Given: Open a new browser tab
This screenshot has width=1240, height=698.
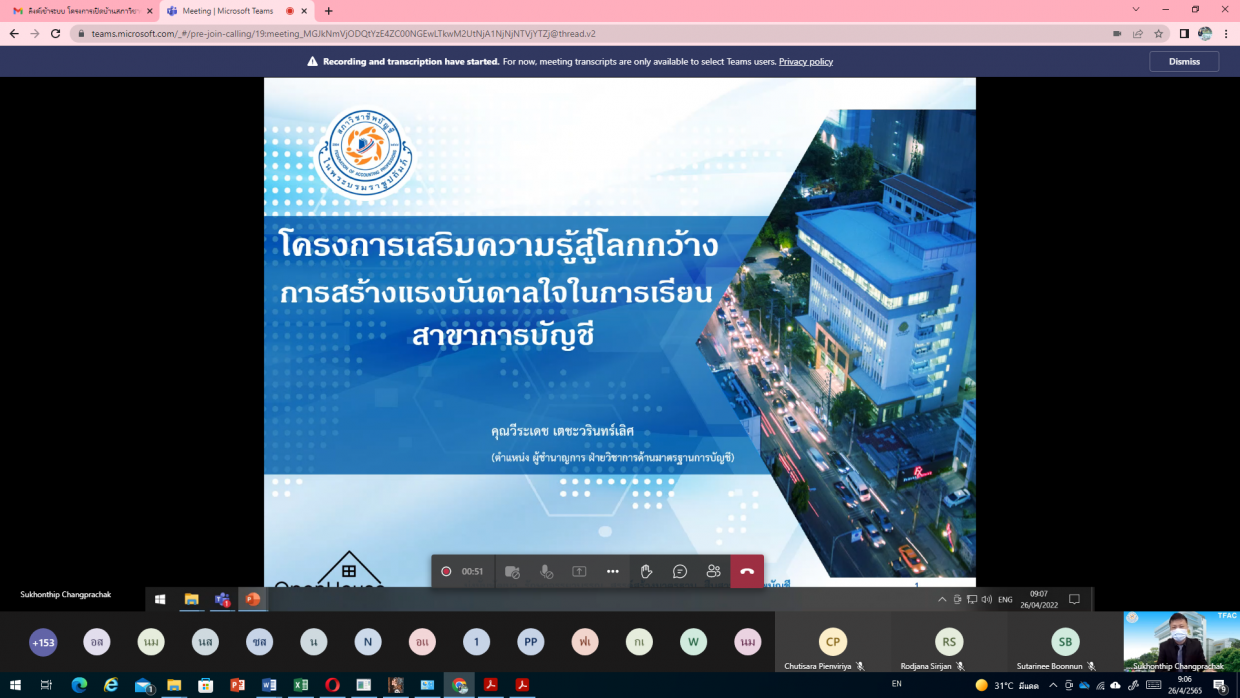Looking at the screenshot, I should [329, 11].
